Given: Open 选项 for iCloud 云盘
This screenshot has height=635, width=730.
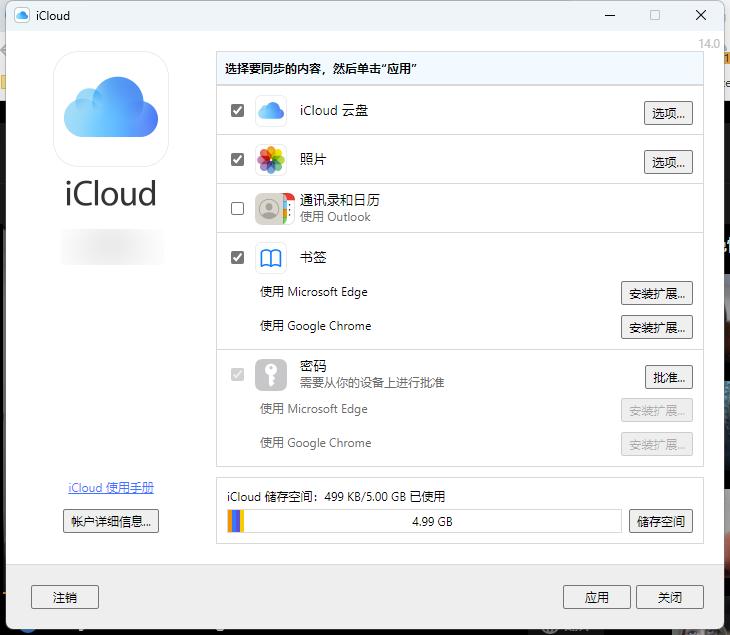Looking at the screenshot, I should [x=668, y=113].
